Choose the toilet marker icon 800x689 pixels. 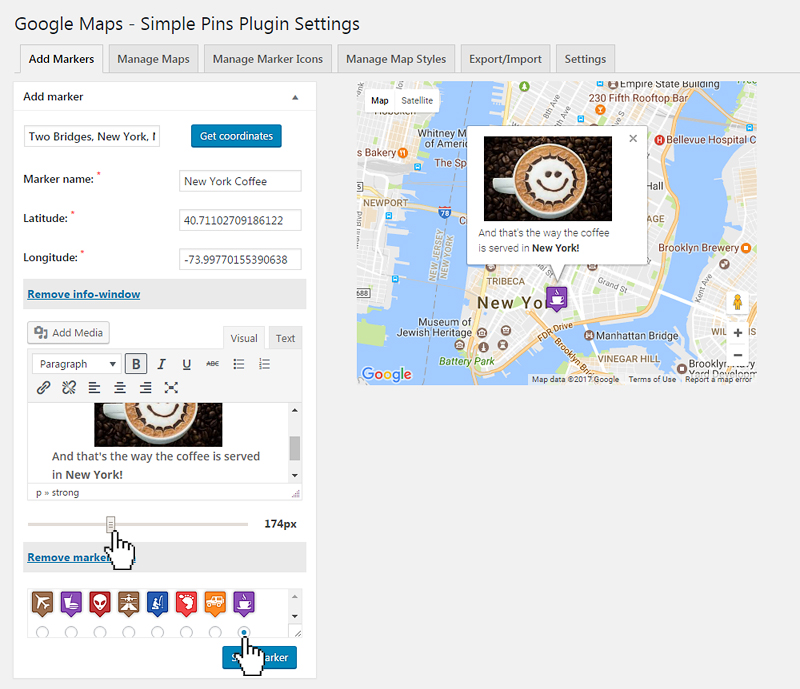point(71,604)
